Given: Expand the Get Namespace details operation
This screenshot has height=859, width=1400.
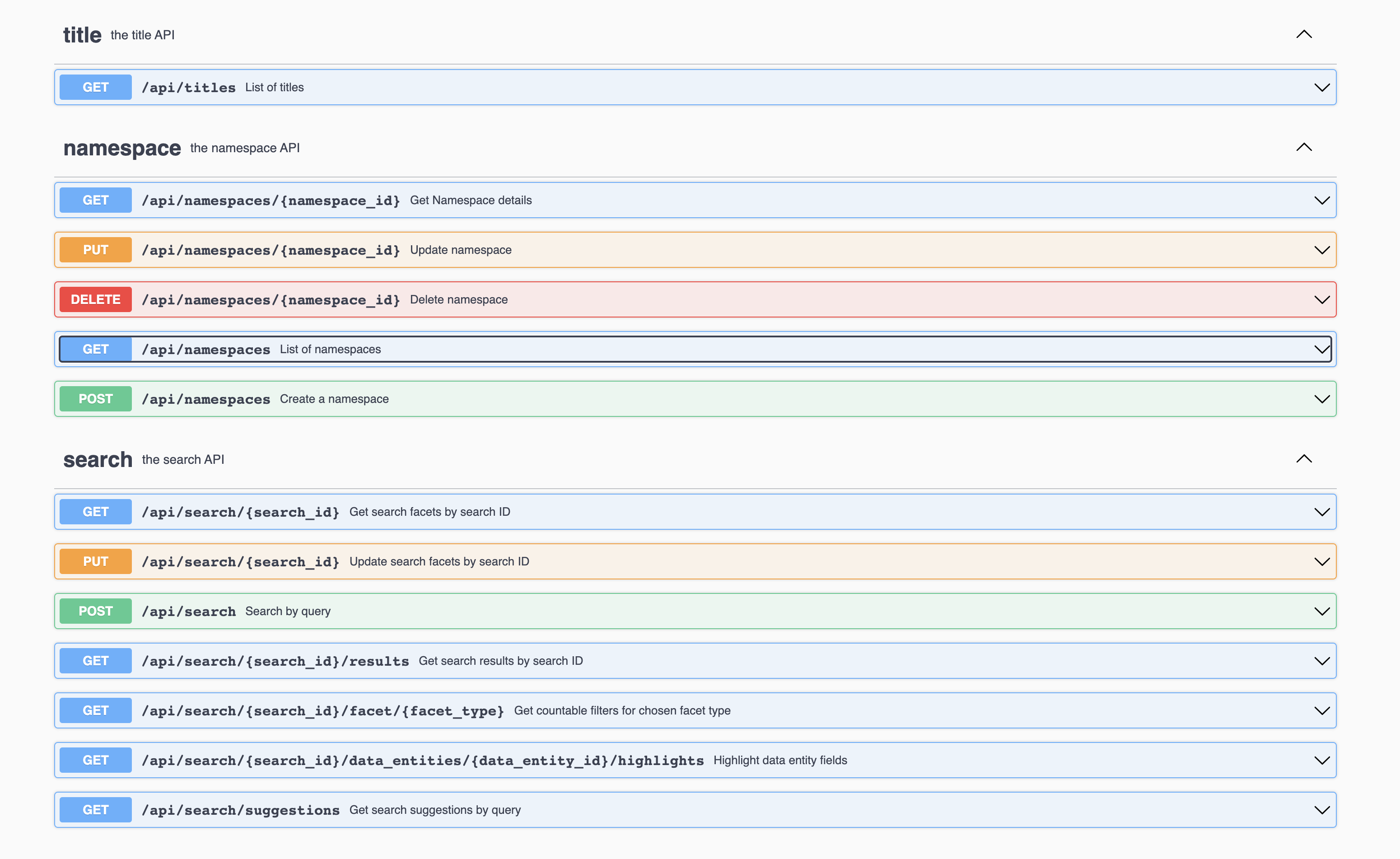Looking at the screenshot, I should 471,201.
